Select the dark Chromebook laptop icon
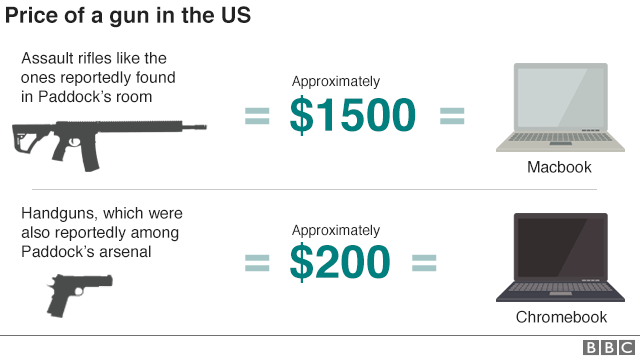 [x=560, y=258]
